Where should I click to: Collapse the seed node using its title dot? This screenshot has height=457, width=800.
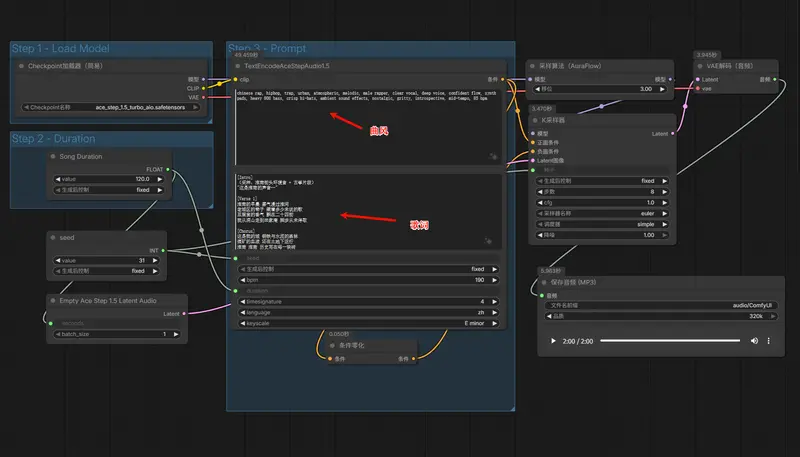coord(53,238)
